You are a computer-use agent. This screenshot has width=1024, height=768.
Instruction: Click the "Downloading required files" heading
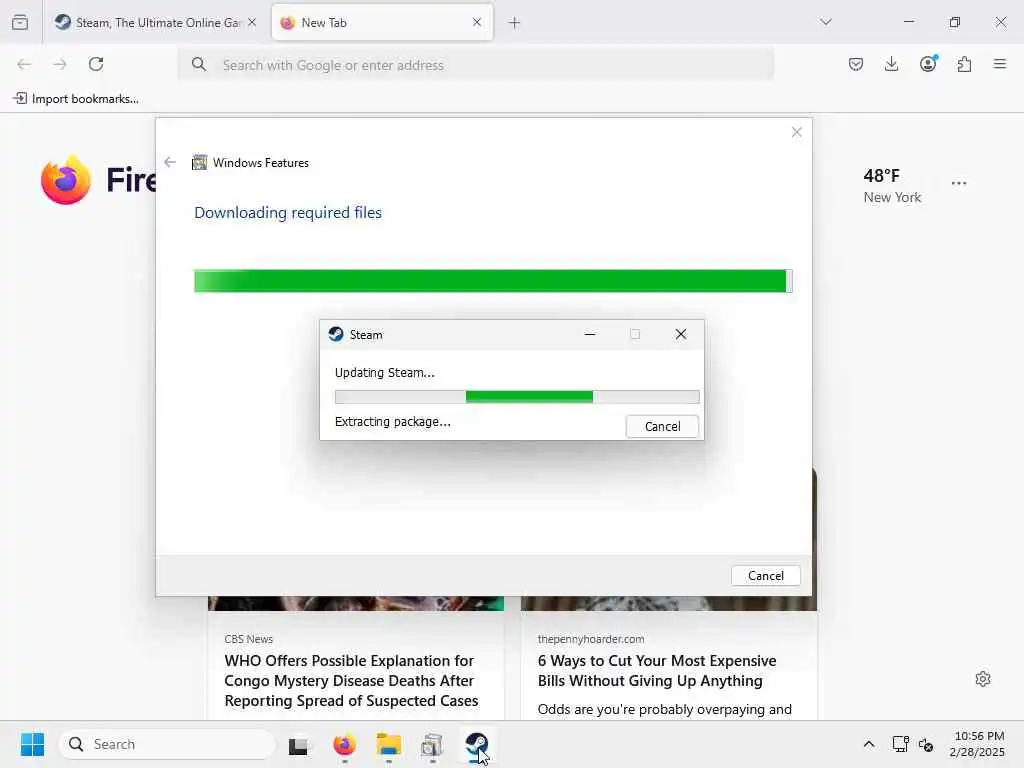click(x=288, y=213)
